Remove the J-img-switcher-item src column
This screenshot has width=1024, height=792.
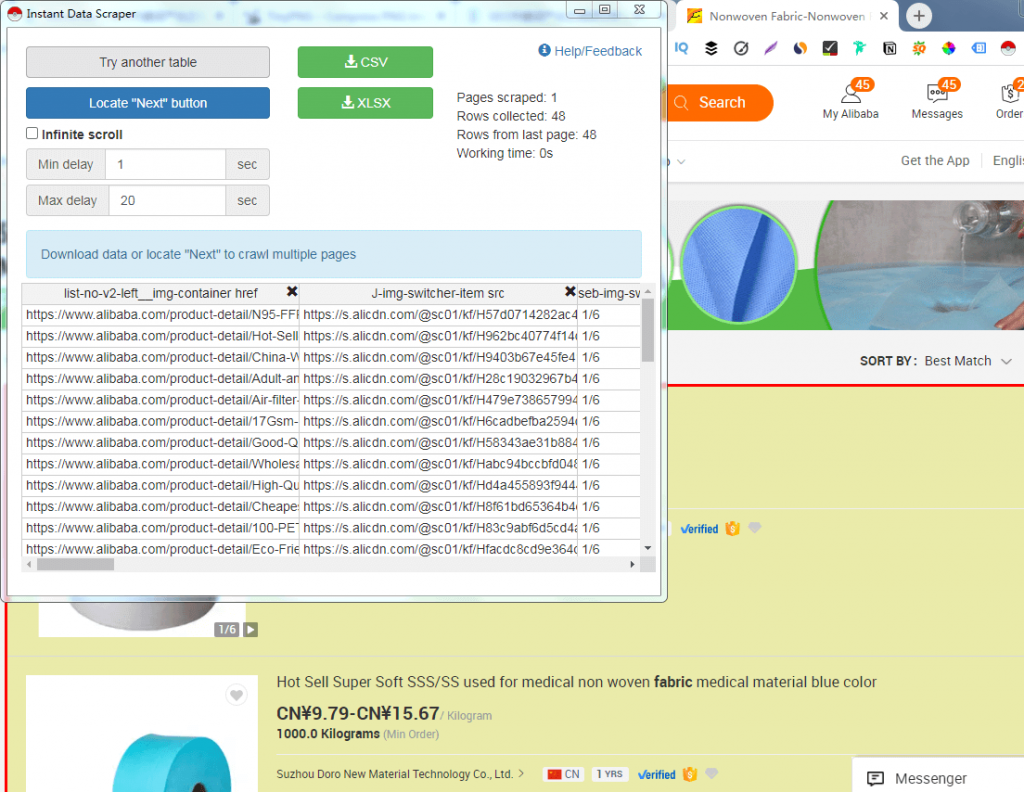[570, 291]
